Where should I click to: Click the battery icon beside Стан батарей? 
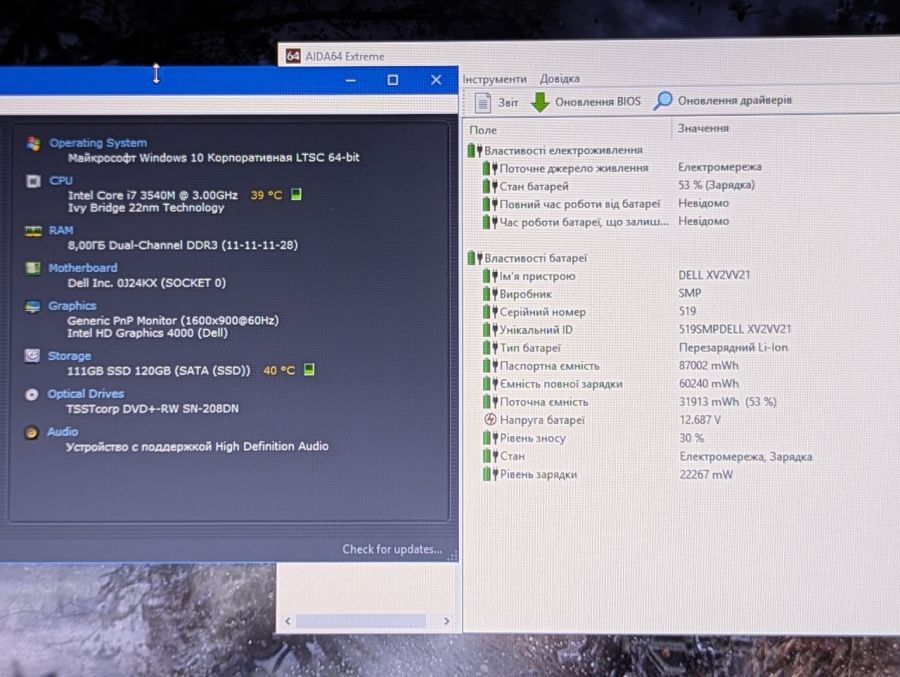(x=490, y=186)
